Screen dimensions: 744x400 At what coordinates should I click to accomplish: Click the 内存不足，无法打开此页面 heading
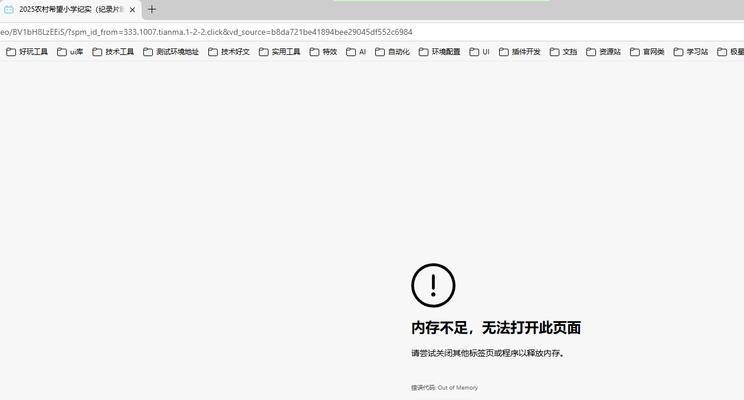point(496,328)
